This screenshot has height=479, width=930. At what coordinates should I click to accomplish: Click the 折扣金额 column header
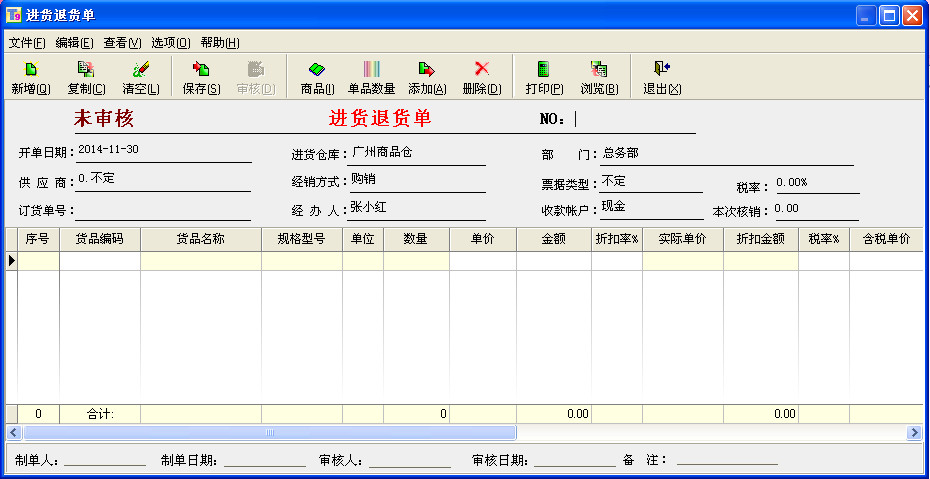click(x=761, y=240)
